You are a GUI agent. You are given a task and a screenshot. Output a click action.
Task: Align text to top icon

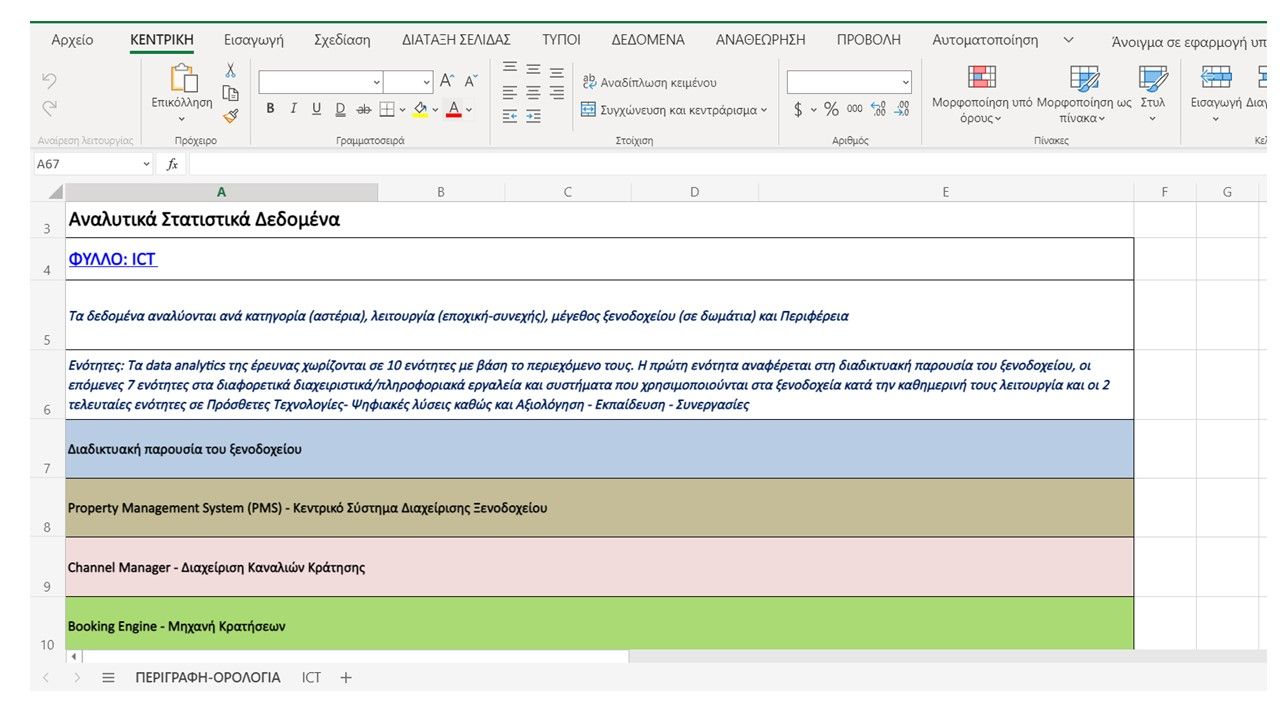coord(510,68)
